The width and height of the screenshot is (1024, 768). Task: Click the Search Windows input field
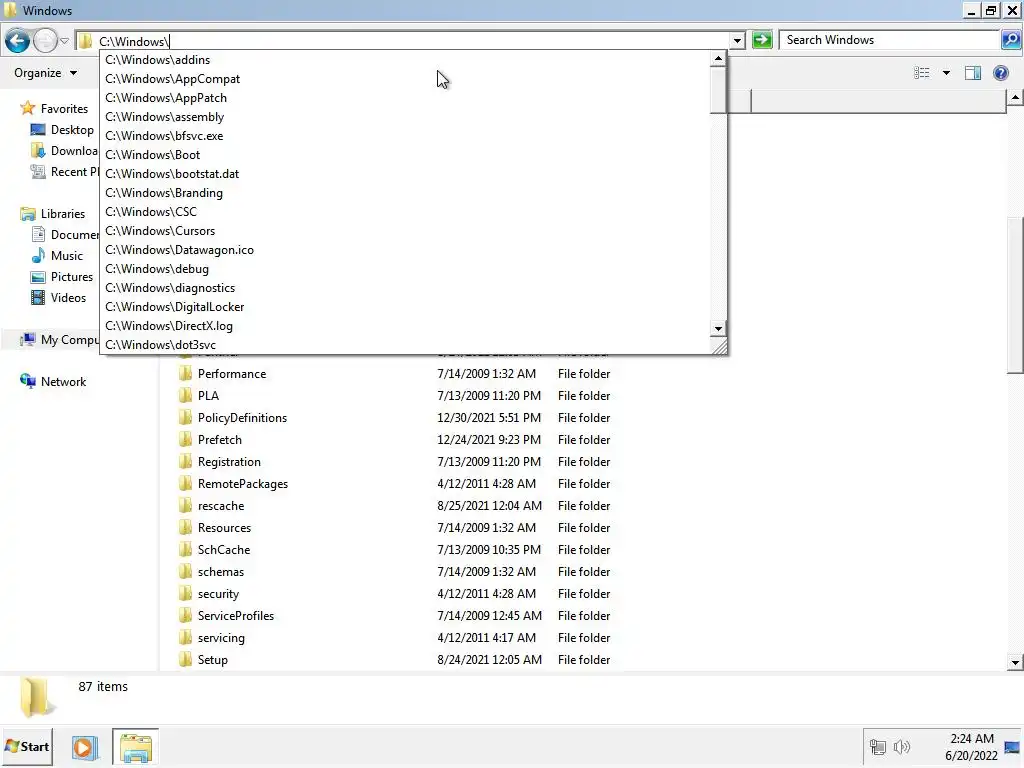889,40
